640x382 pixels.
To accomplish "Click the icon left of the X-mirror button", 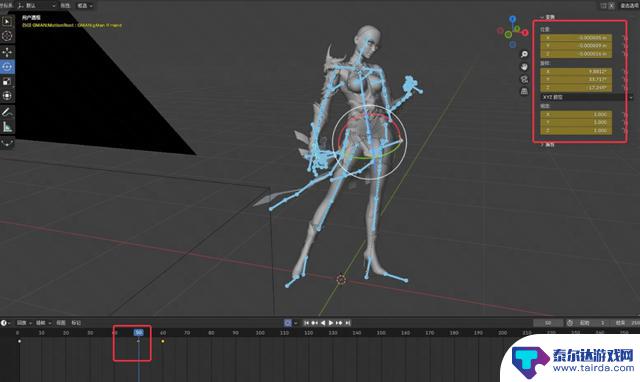I will point(604,6).
